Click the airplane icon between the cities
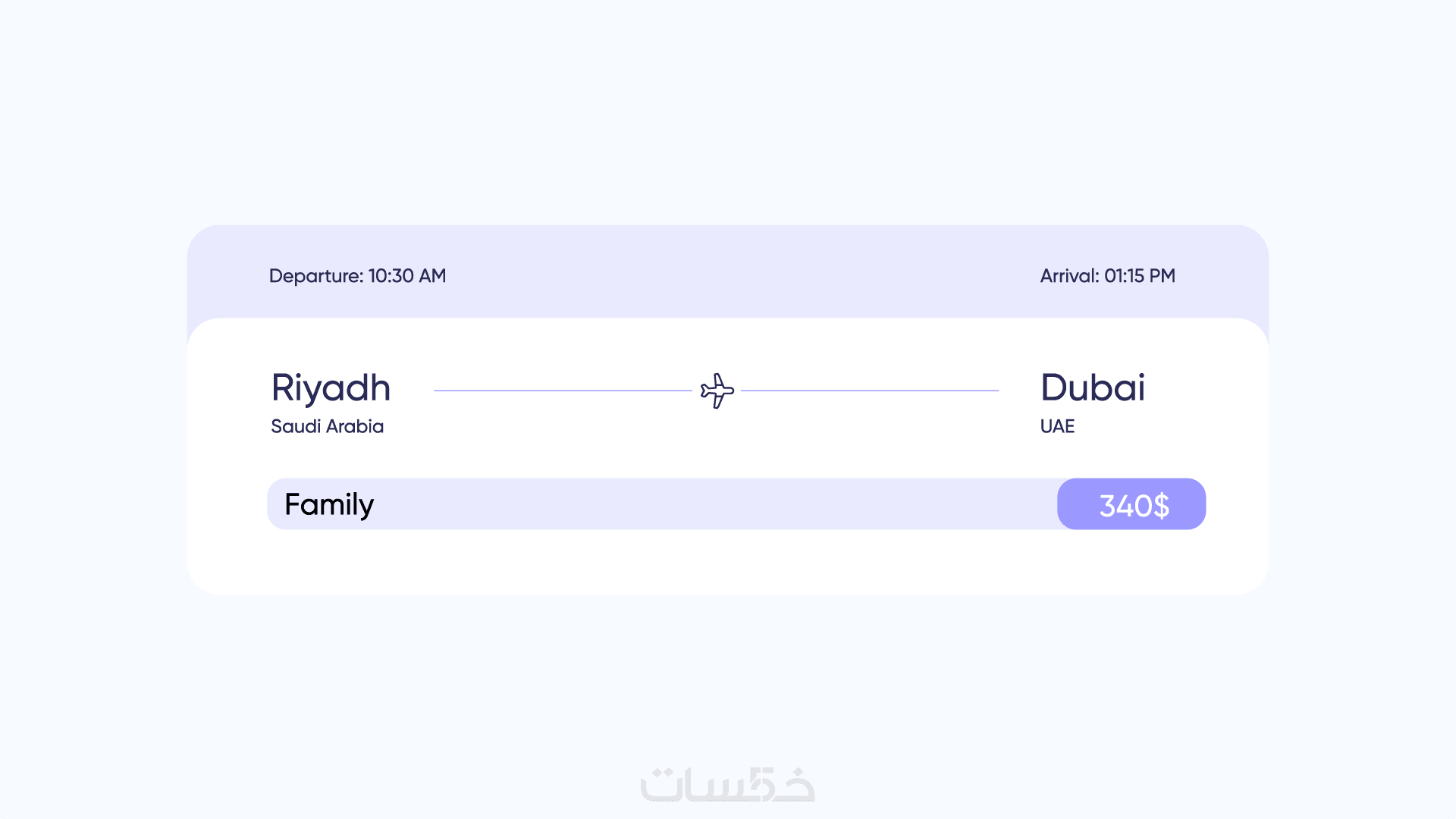The width and height of the screenshot is (1456, 819). (x=717, y=391)
